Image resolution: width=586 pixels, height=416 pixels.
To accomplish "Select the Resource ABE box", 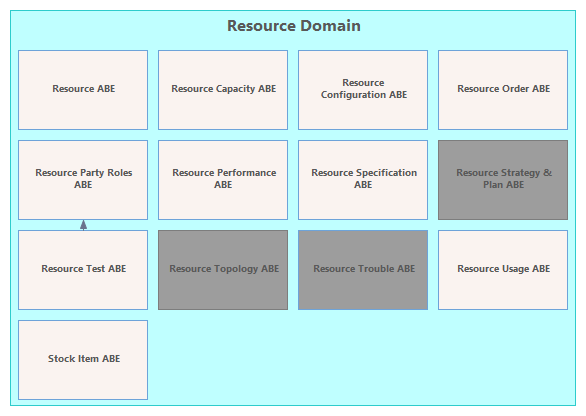I will (x=83, y=90).
